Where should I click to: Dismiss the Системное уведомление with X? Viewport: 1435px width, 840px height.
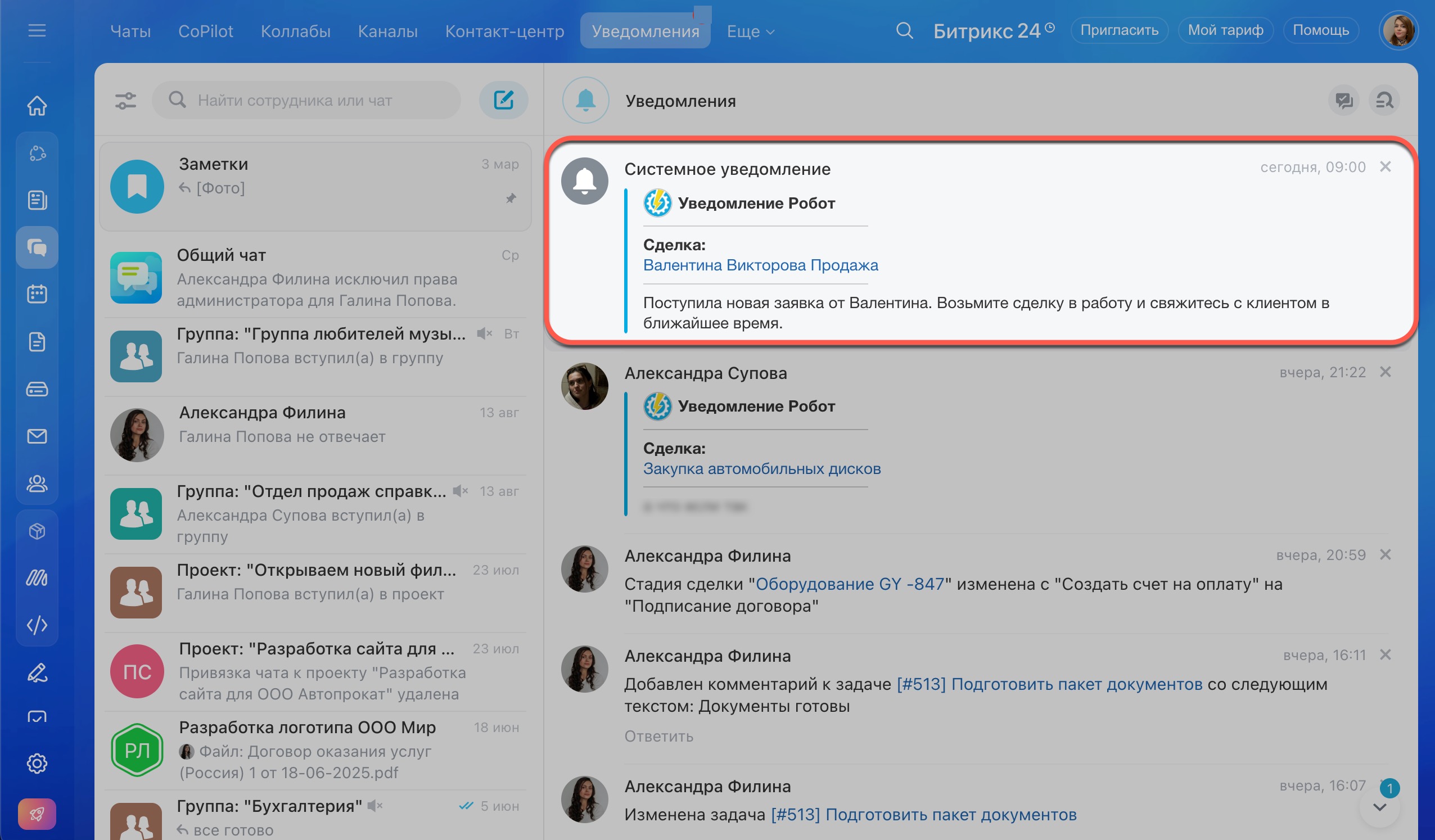1386,166
